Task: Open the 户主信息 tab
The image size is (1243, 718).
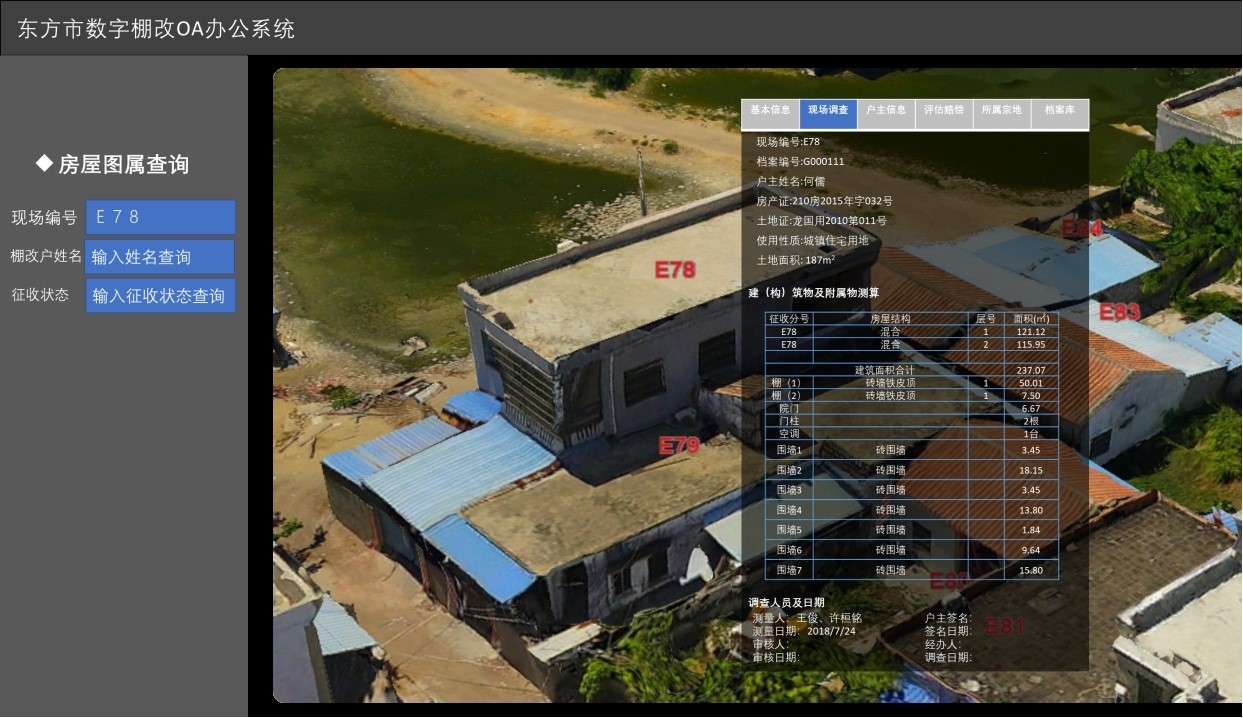Action: 886,114
